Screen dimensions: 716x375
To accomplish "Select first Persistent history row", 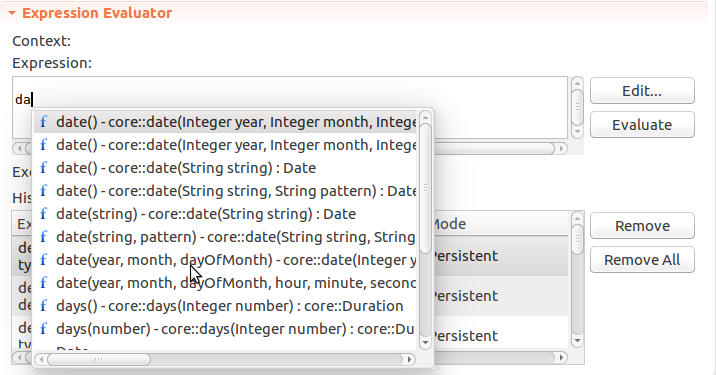I will point(500,256).
